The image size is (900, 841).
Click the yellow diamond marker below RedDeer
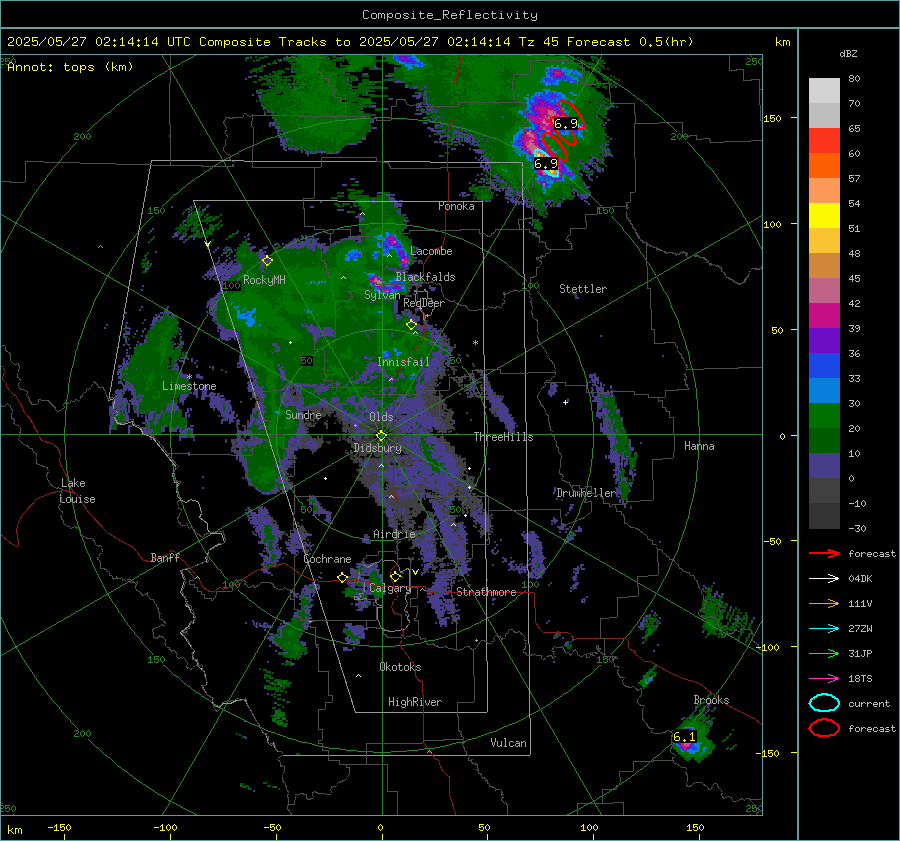point(411,325)
